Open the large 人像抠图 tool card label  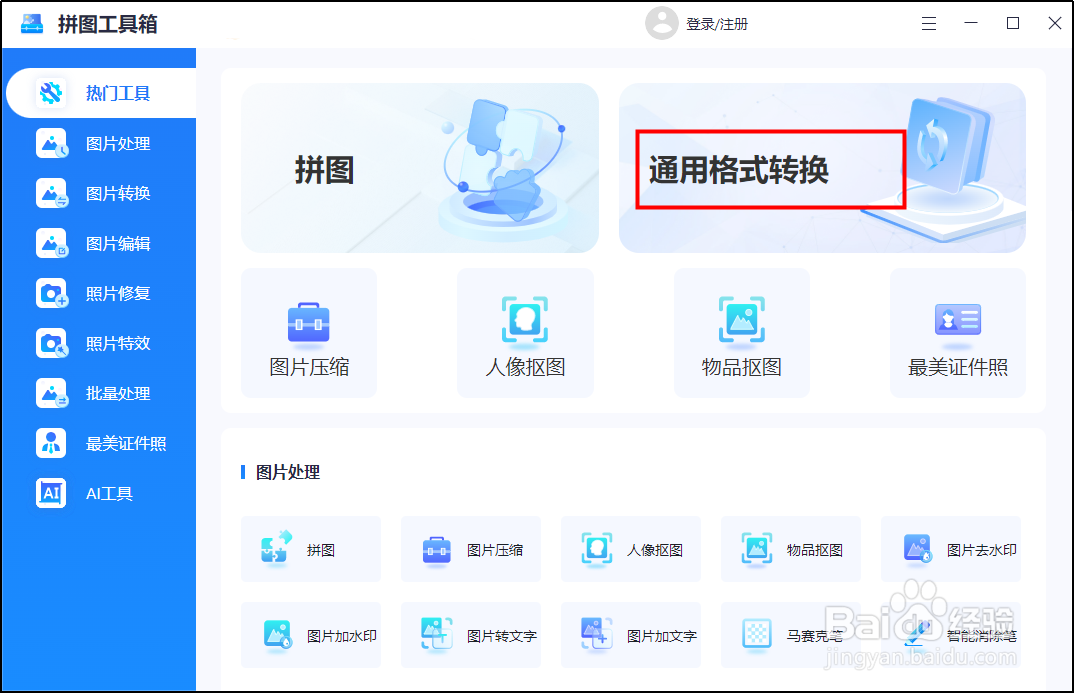tap(525, 368)
